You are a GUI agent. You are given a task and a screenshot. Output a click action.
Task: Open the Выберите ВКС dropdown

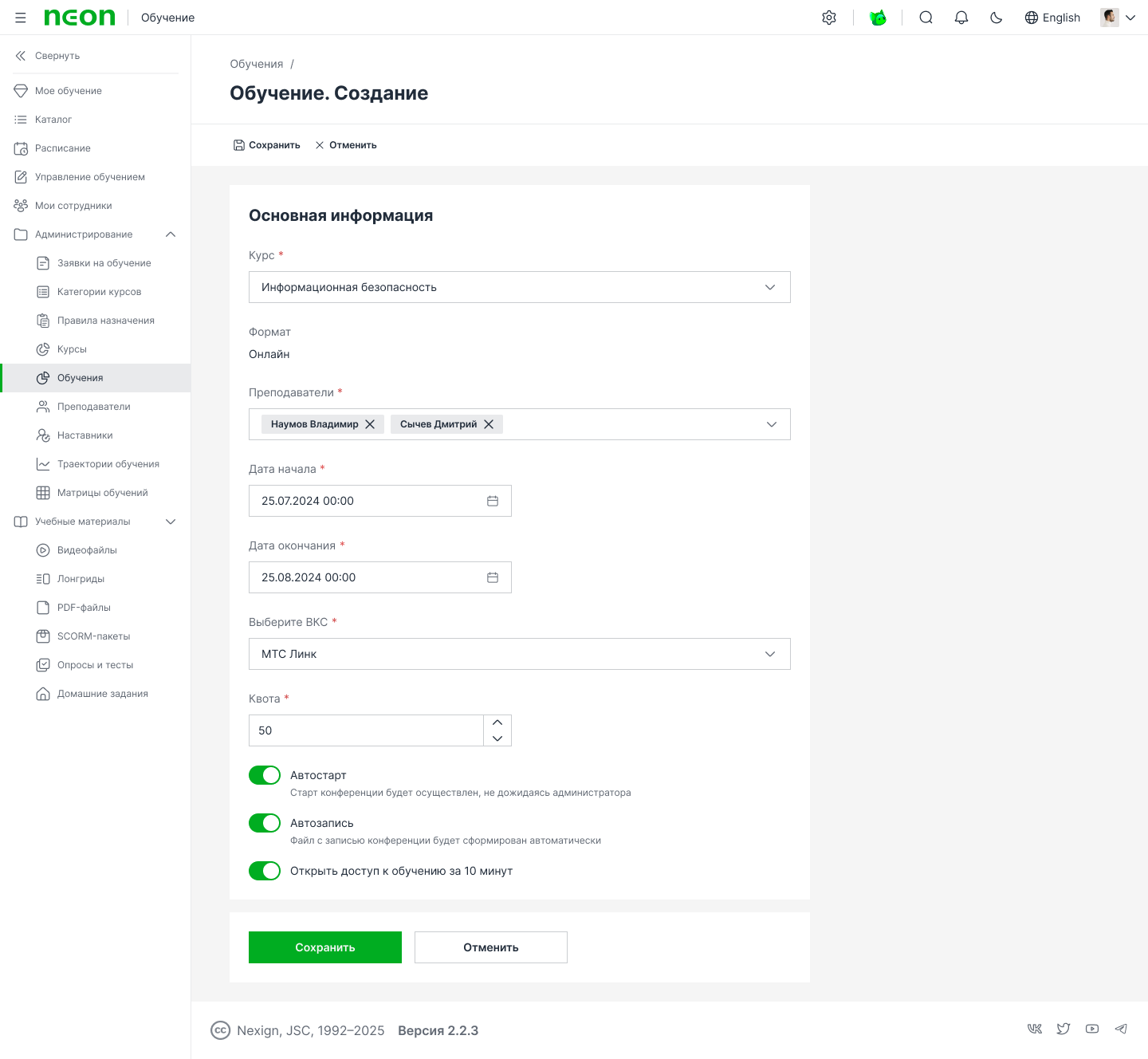click(x=769, y=654)
